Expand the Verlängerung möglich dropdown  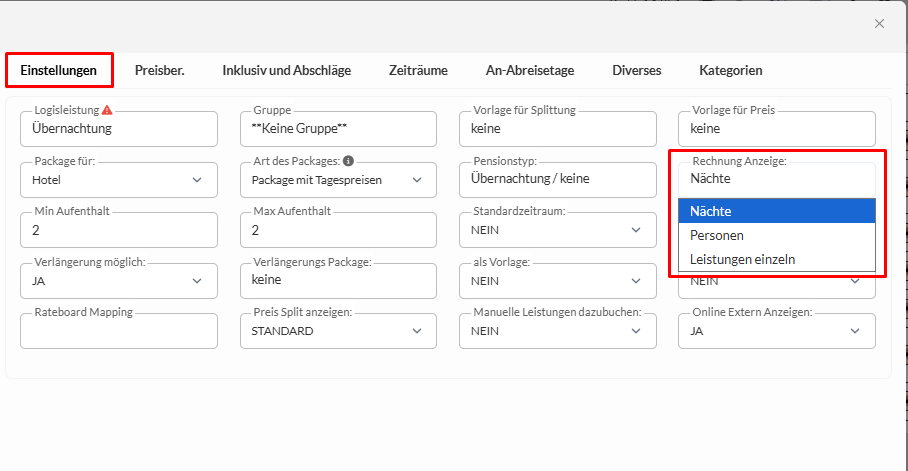click(x=118, y=281)
